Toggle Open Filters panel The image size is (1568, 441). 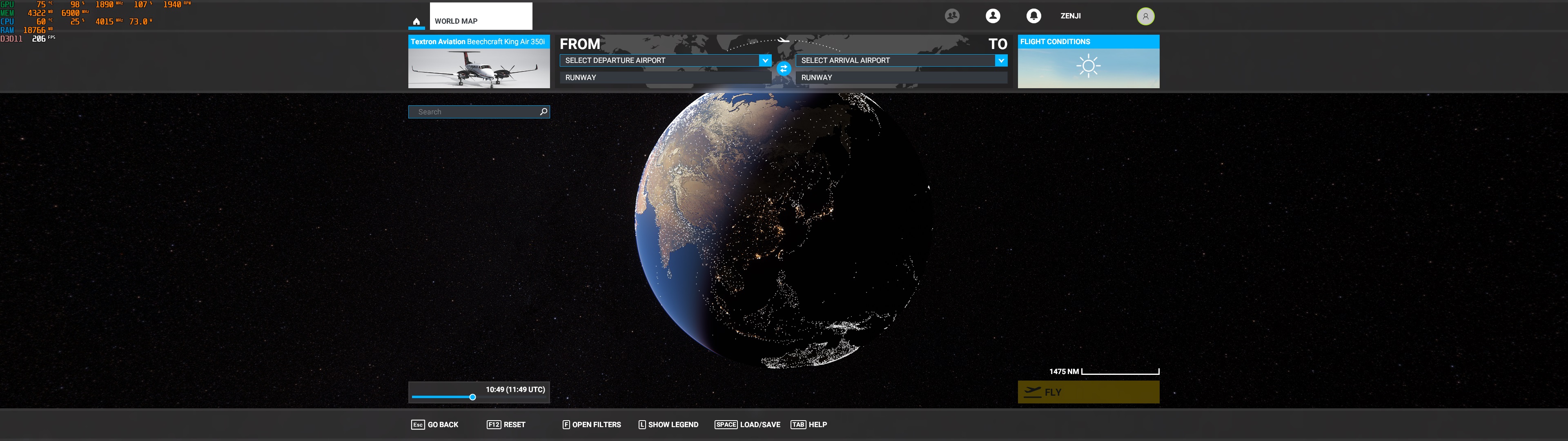click(592, 425)
